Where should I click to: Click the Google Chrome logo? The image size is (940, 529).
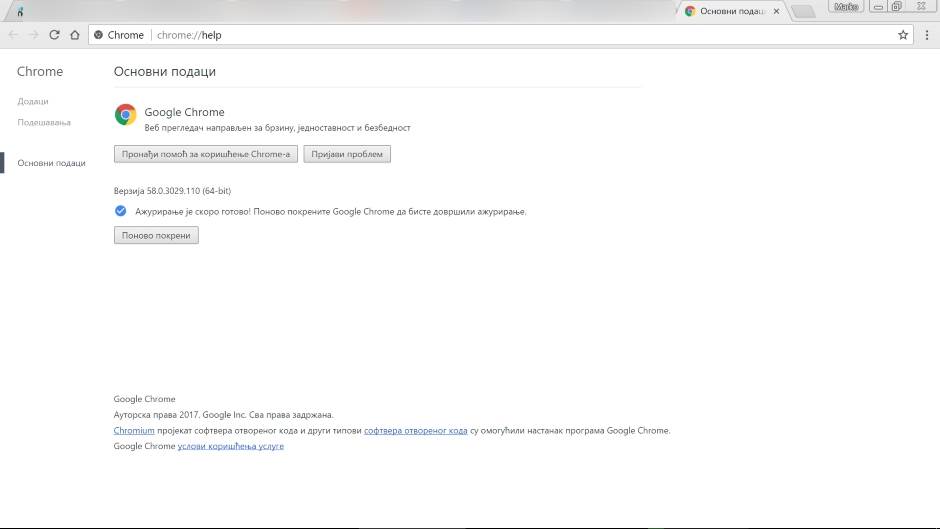[125, 115]
